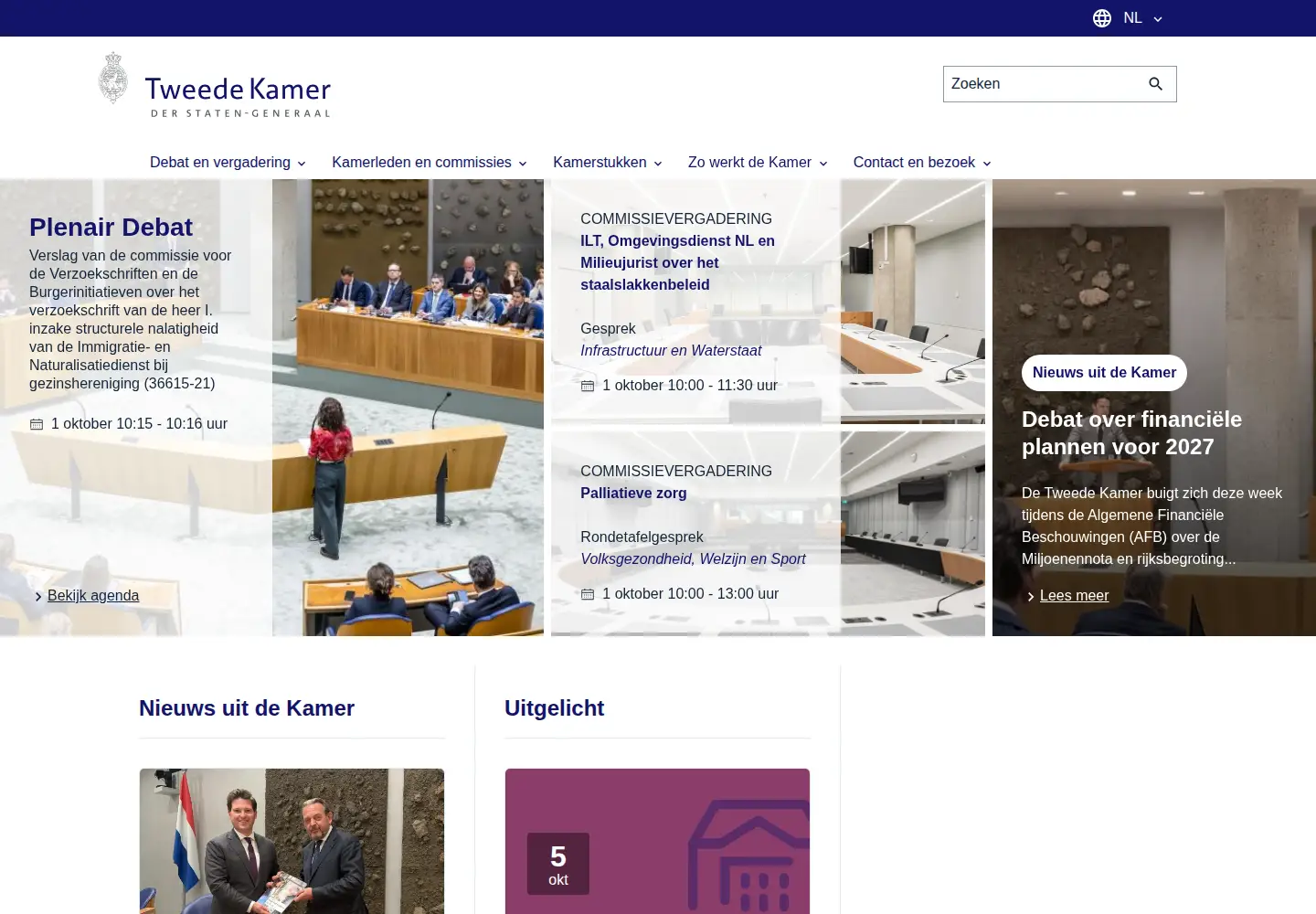Viewport: 1316px width, 914px height.
Task: Click the Infrastructuur en Waterstaat committee text
Action: (x=671, y=351)
